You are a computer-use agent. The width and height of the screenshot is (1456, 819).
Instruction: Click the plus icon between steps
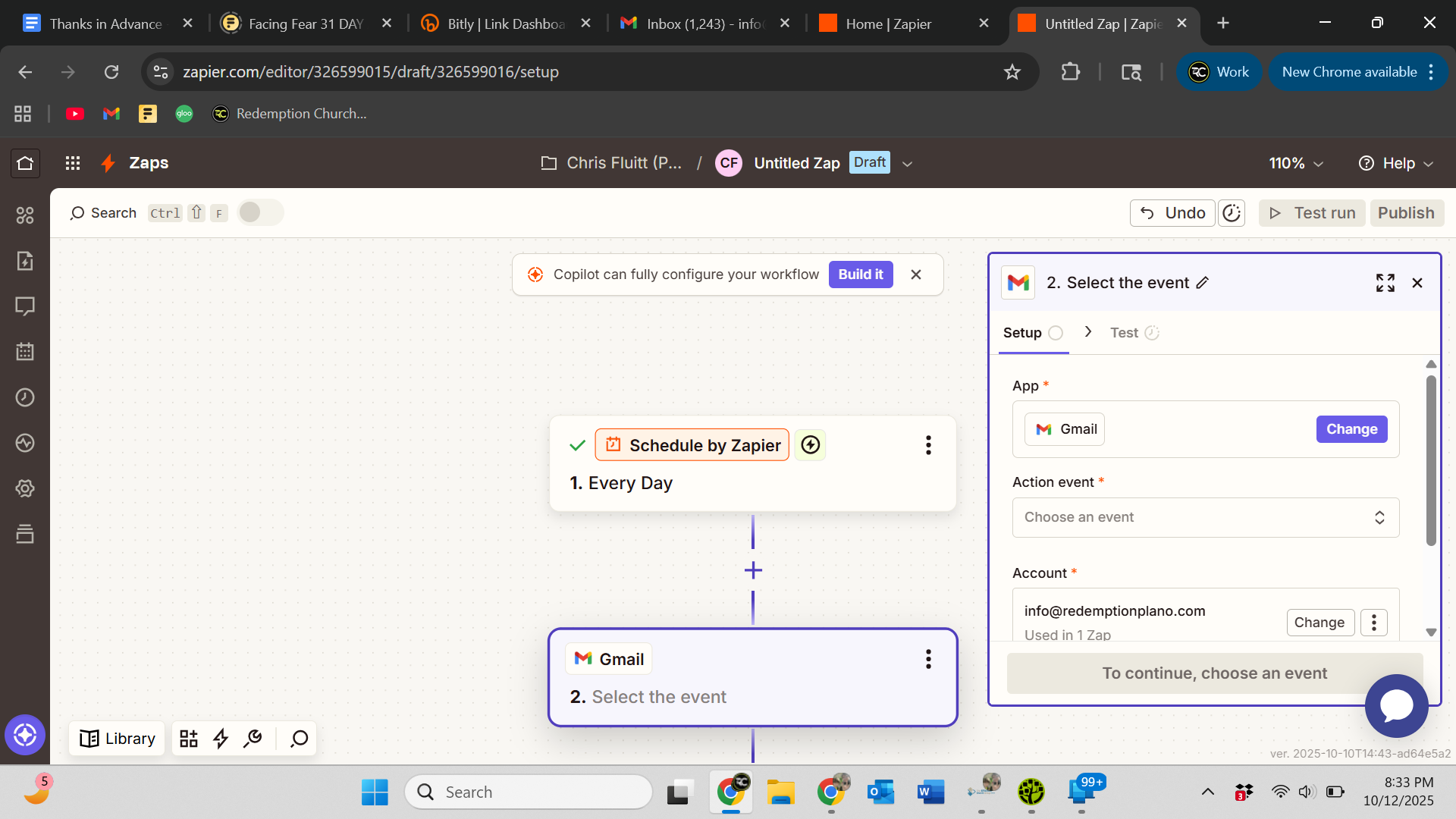[753, 570]
